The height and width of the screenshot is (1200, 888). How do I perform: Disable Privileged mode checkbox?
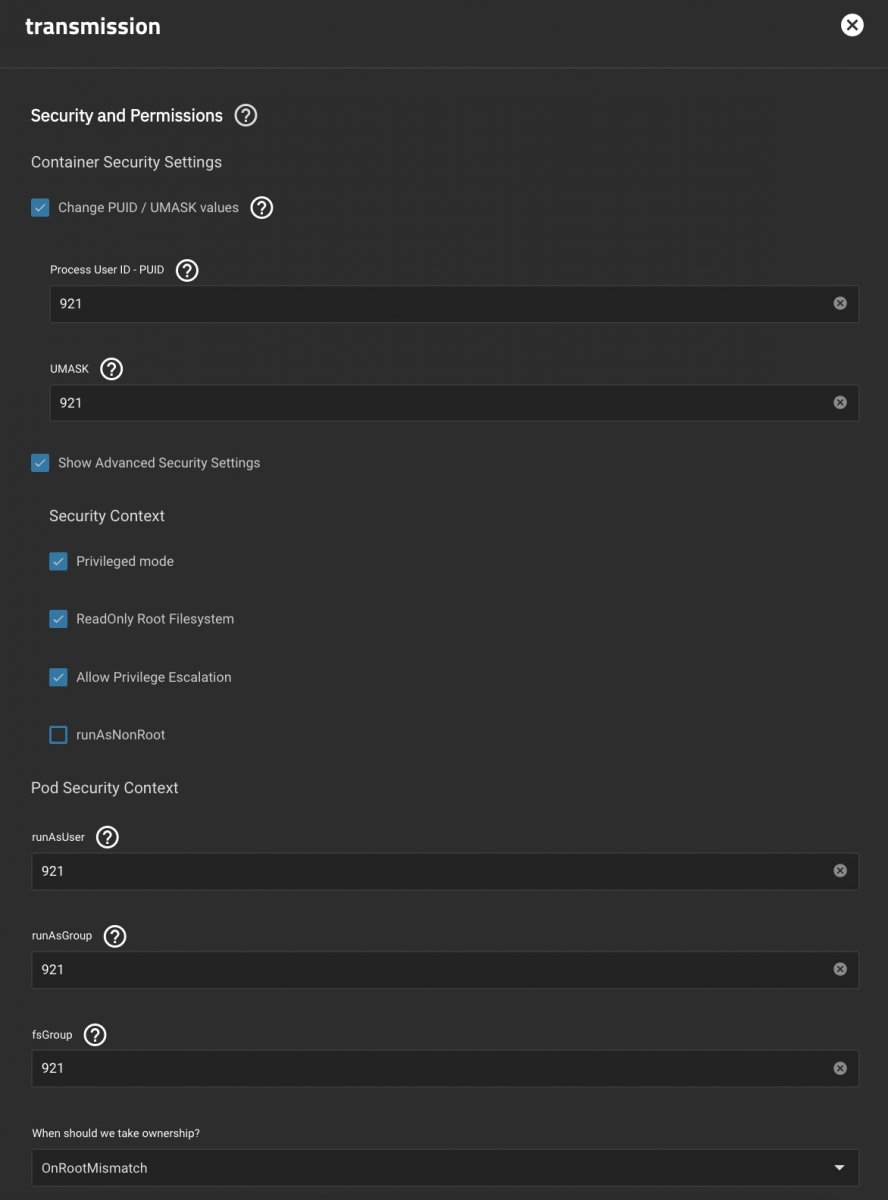[58, 561]
